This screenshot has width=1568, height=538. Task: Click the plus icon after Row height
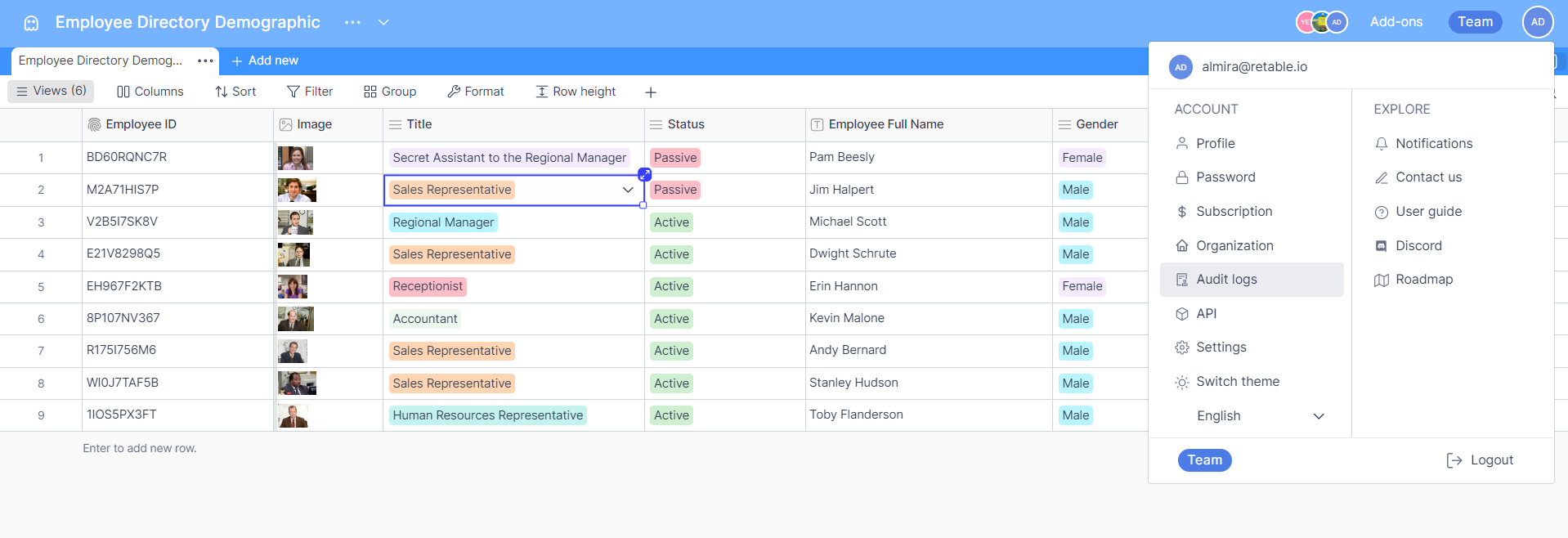point(651,92)
